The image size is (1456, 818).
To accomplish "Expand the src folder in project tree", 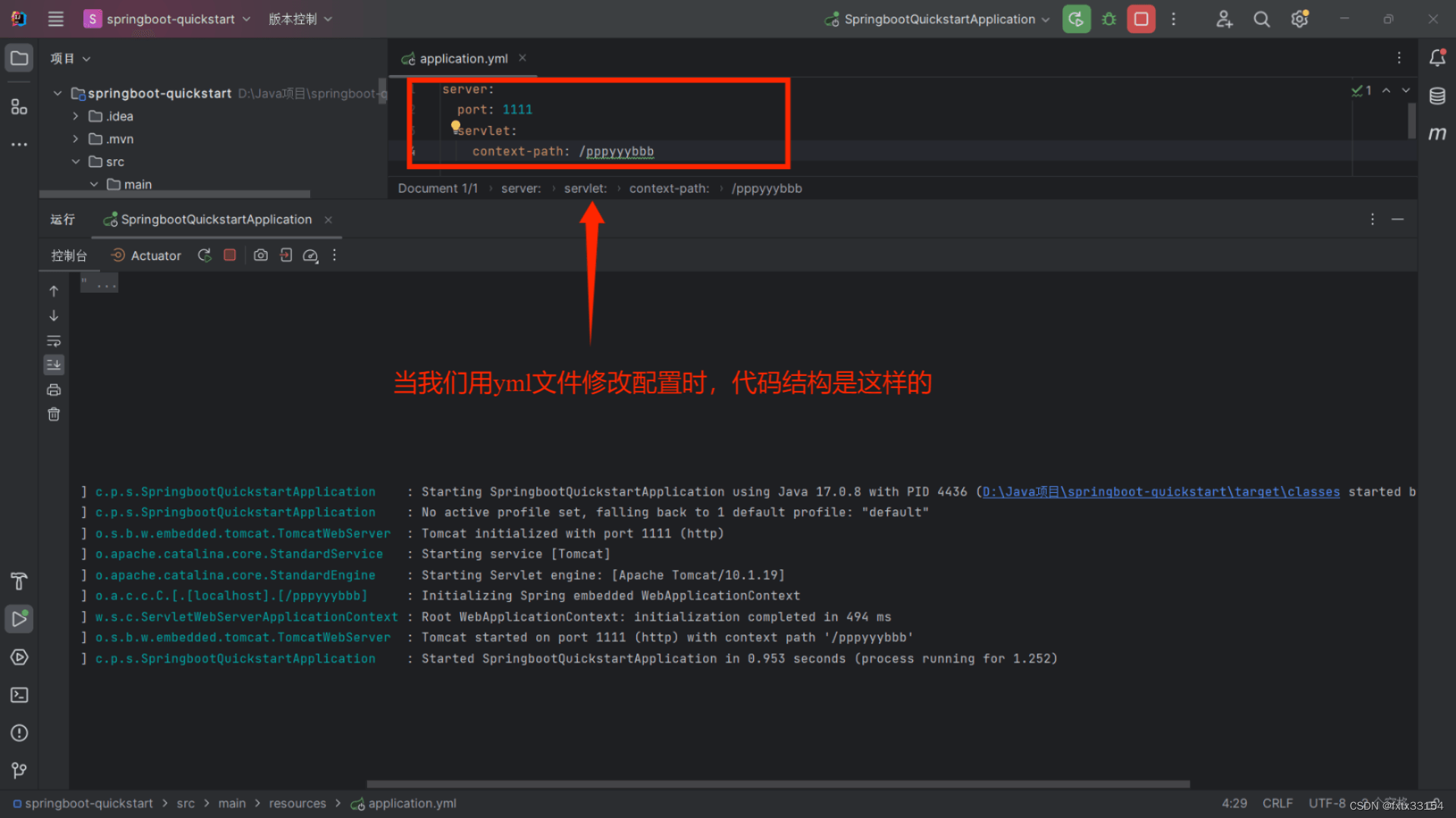I will [x=76, y=161].
